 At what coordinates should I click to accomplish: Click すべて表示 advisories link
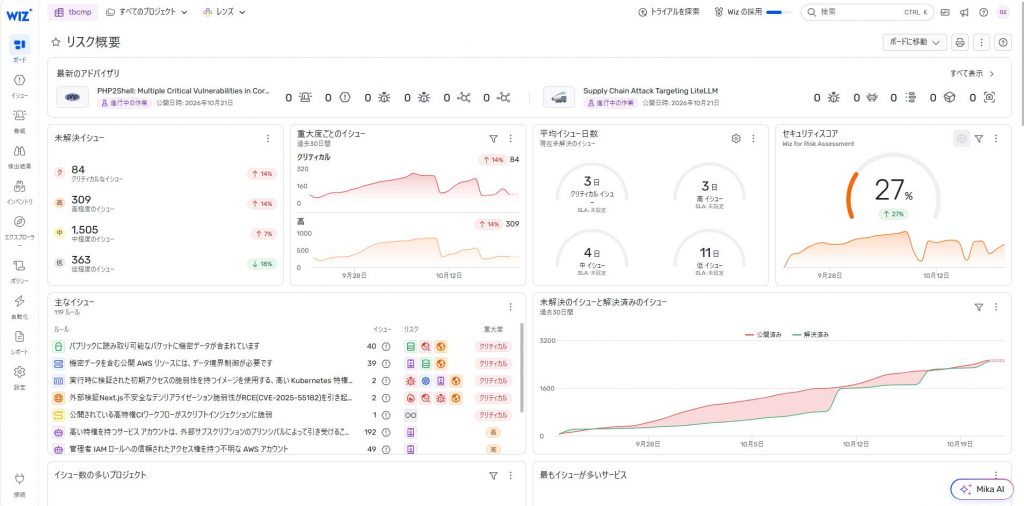(x=972, y=74)
